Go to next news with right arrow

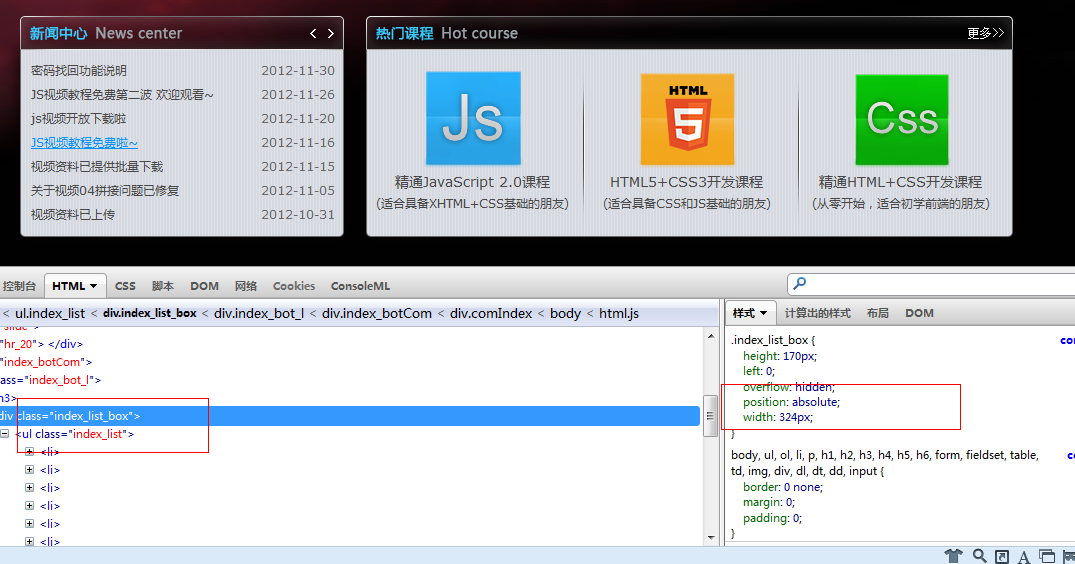[x=331, y=33]
